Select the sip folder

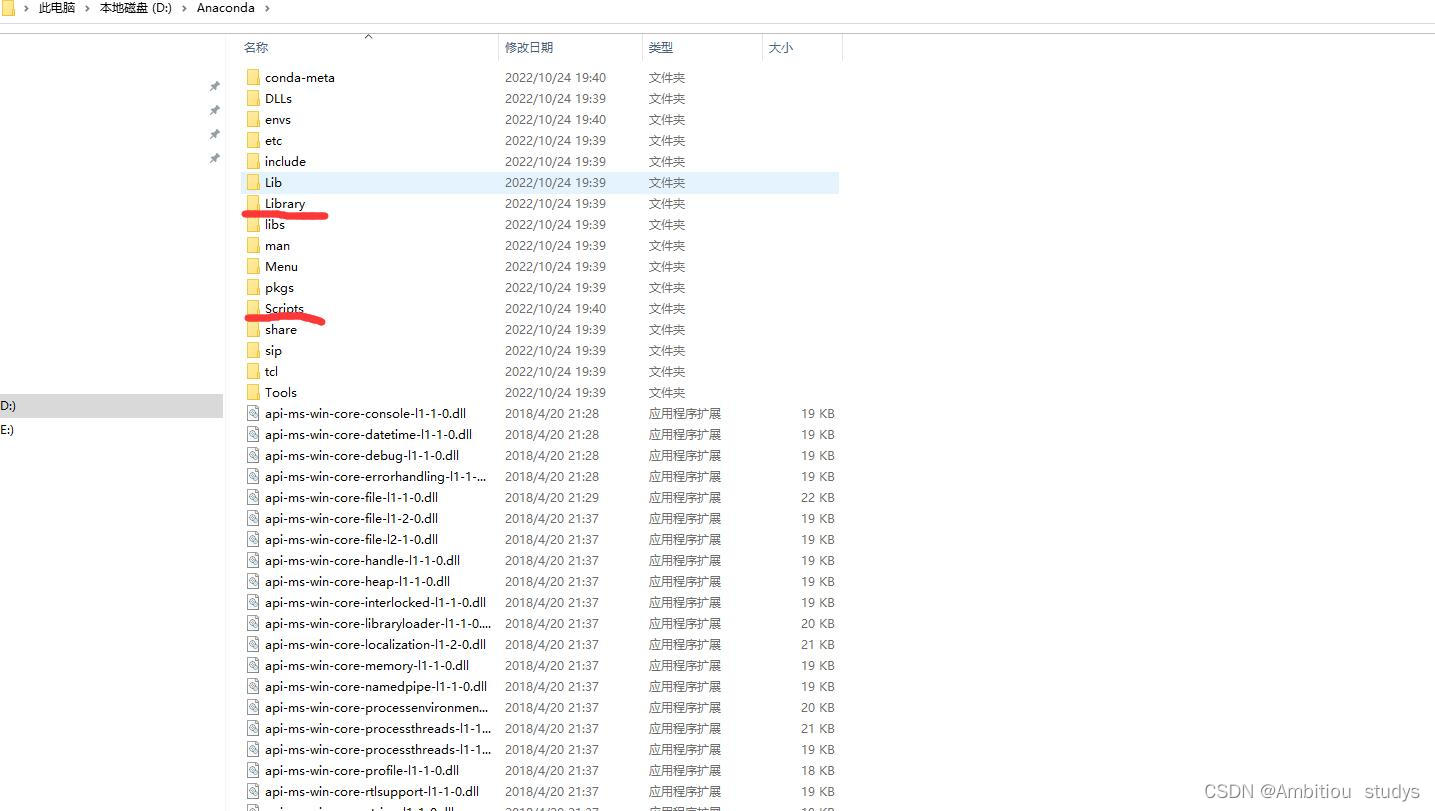[x=270, y=350]
